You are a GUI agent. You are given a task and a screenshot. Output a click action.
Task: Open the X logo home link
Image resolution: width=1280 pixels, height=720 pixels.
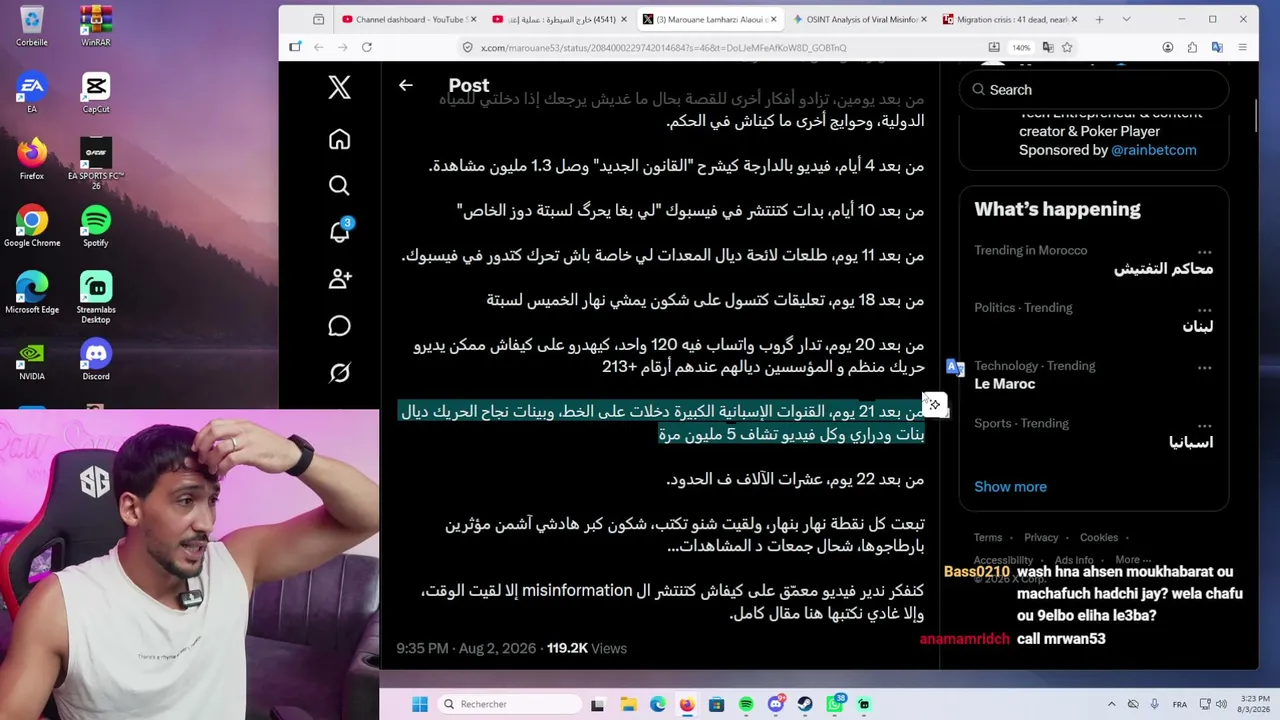point(340,87)
